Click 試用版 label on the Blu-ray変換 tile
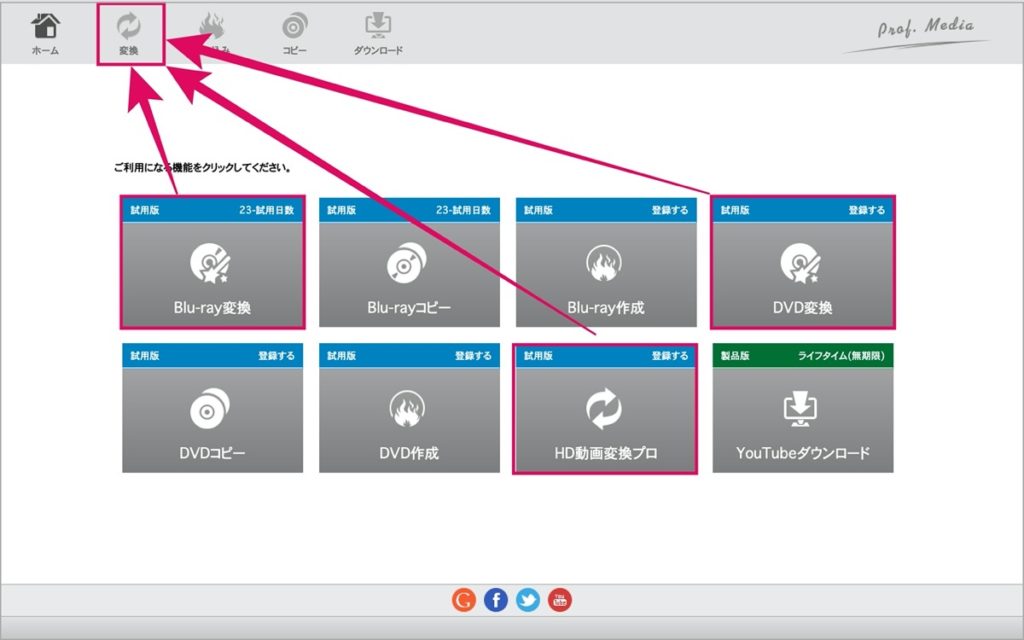This screenshot has height=640, width=1024. point(145,210)
